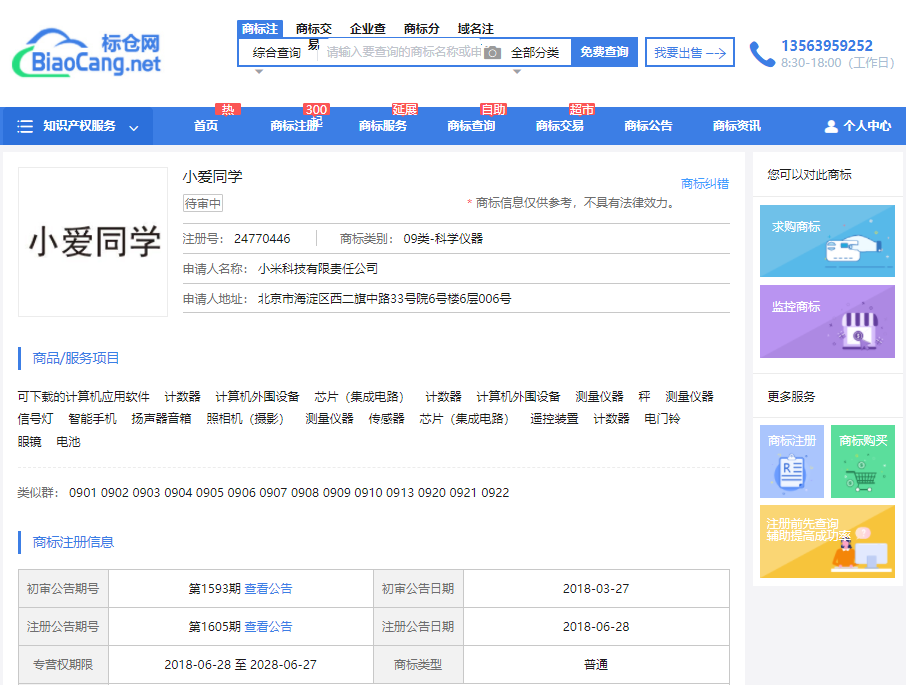The image size is (906, 685).
Task: Click the hamburger menu icon beside 知识产权服务
Action: coord(25,126)
